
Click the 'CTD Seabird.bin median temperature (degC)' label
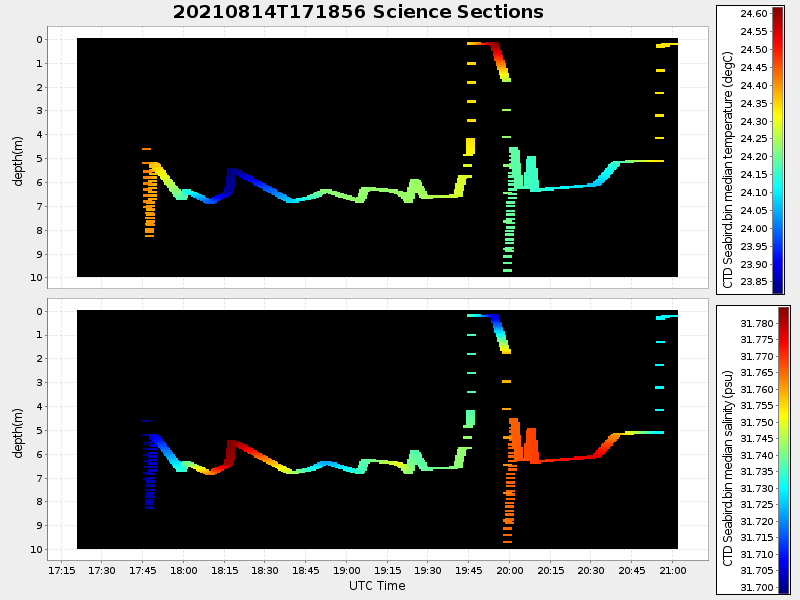click(728, 169)
